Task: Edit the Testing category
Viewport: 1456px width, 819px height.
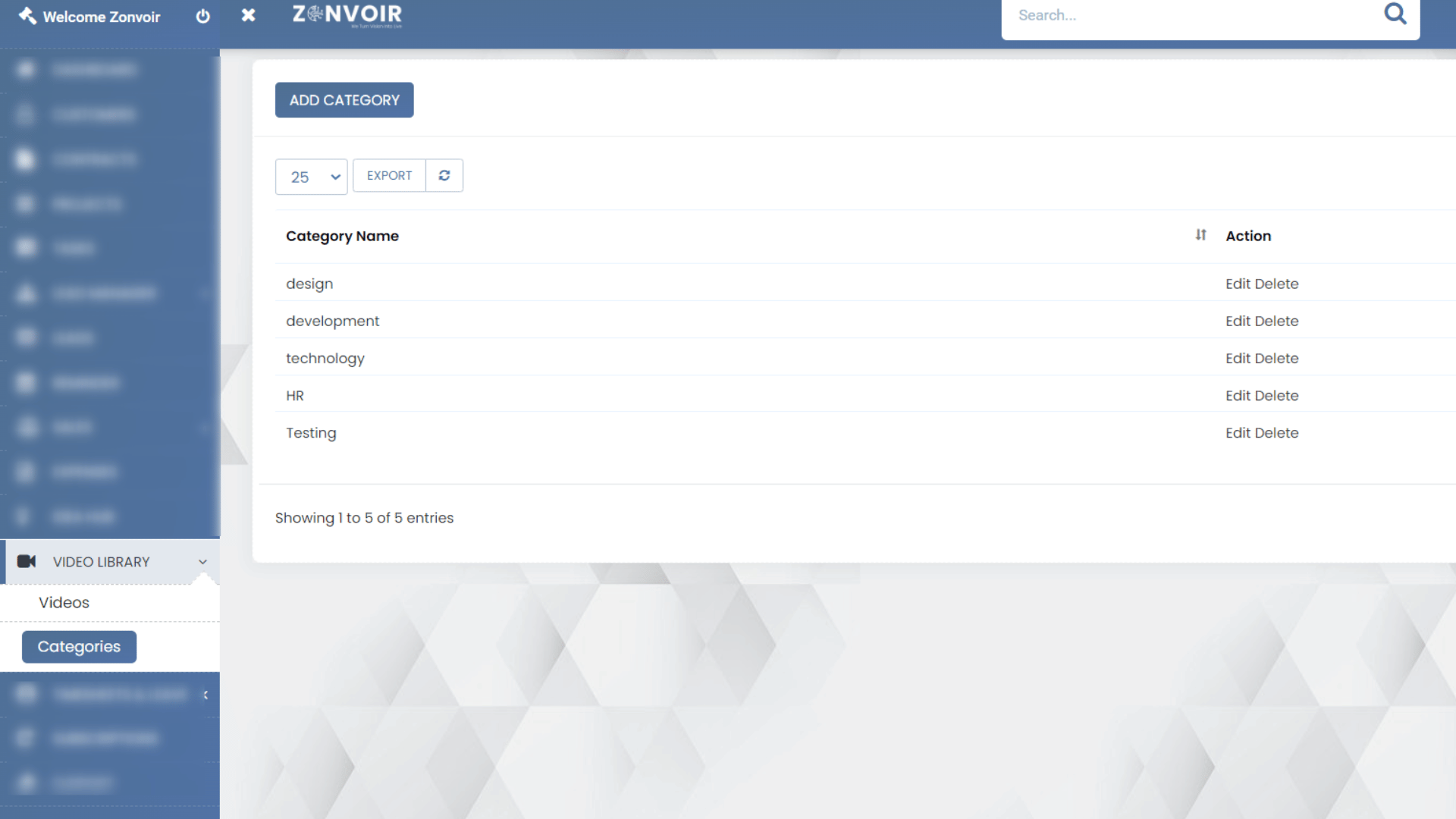Action: click(1238, 432)
